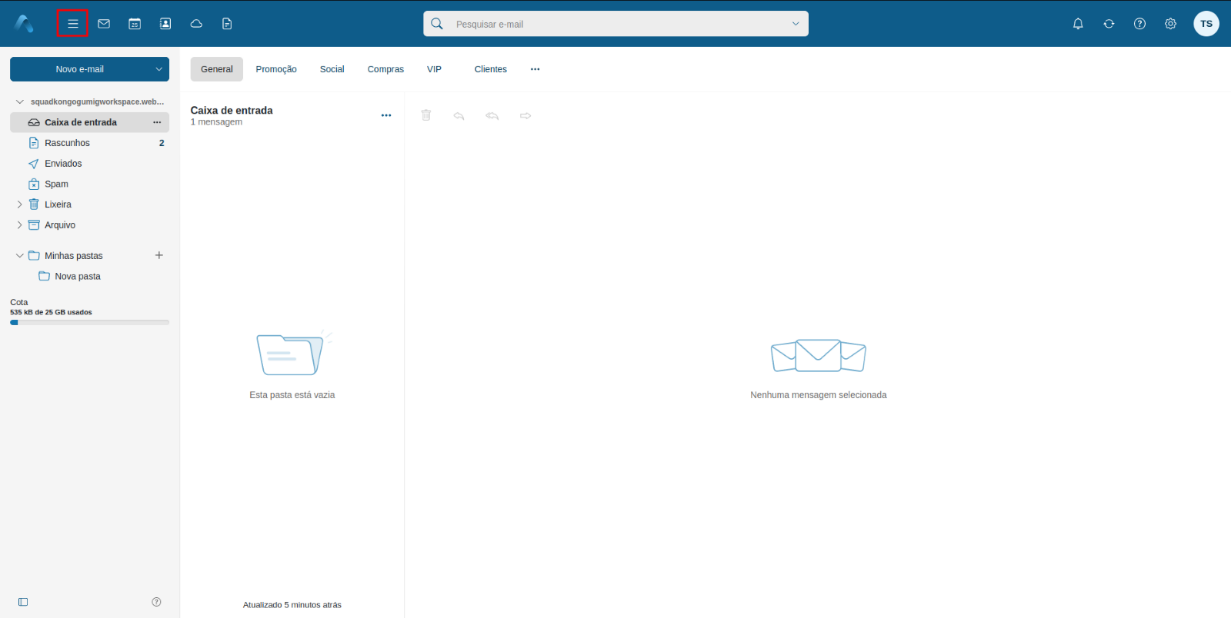
Task: Open the Contacts app icon
Action: 166,23
